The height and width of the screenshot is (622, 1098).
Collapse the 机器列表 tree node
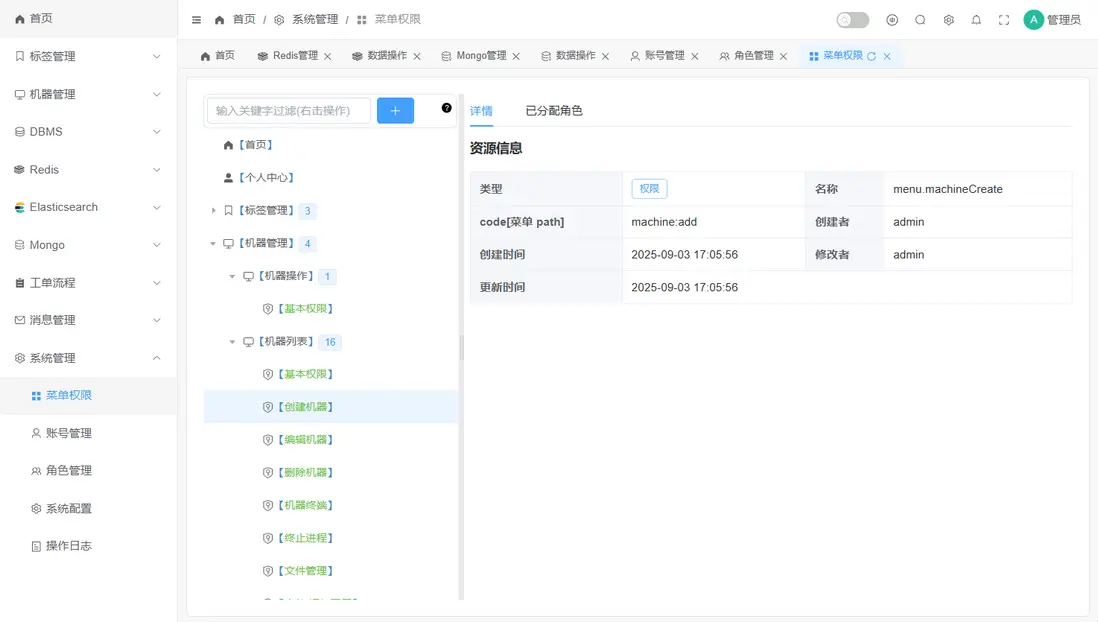[x=232, y=342]
